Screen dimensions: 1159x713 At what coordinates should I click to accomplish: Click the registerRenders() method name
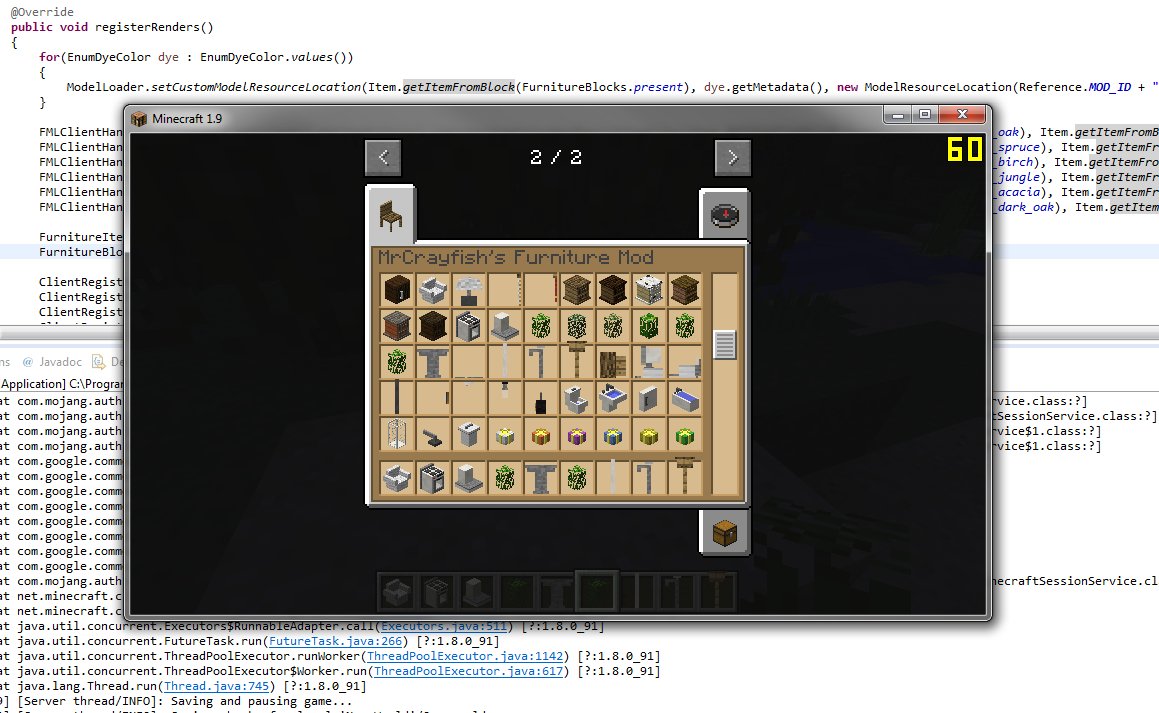154,27
